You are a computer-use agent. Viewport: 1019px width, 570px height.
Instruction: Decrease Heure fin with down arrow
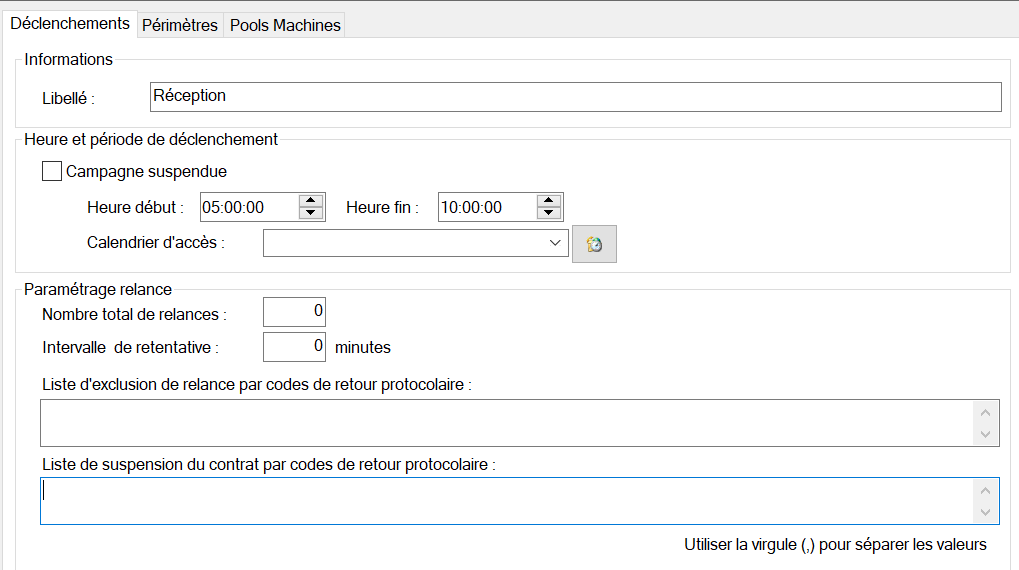tap(548, 214)
